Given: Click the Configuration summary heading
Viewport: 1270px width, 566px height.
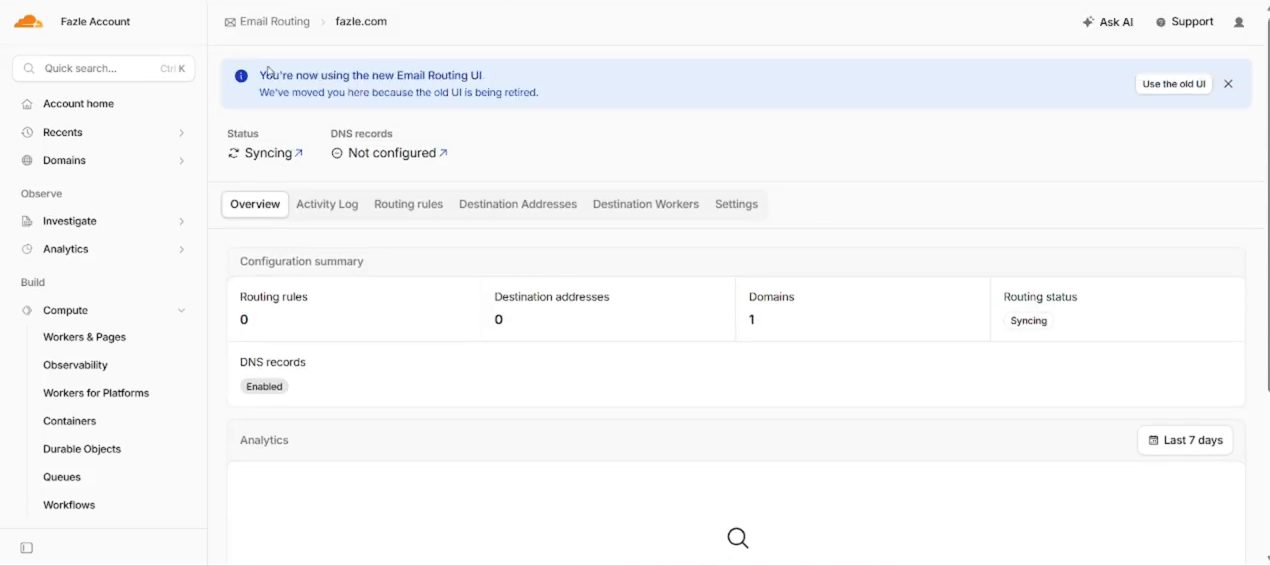Looking at the screenshot, I should pos(302,261).
